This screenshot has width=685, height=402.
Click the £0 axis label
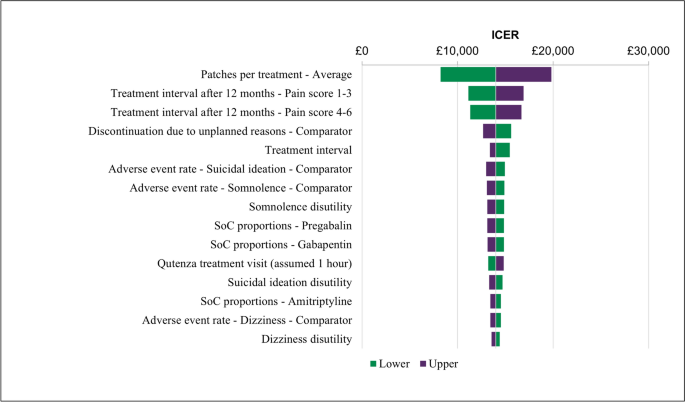pyautogui.click(x=362, y=51)
